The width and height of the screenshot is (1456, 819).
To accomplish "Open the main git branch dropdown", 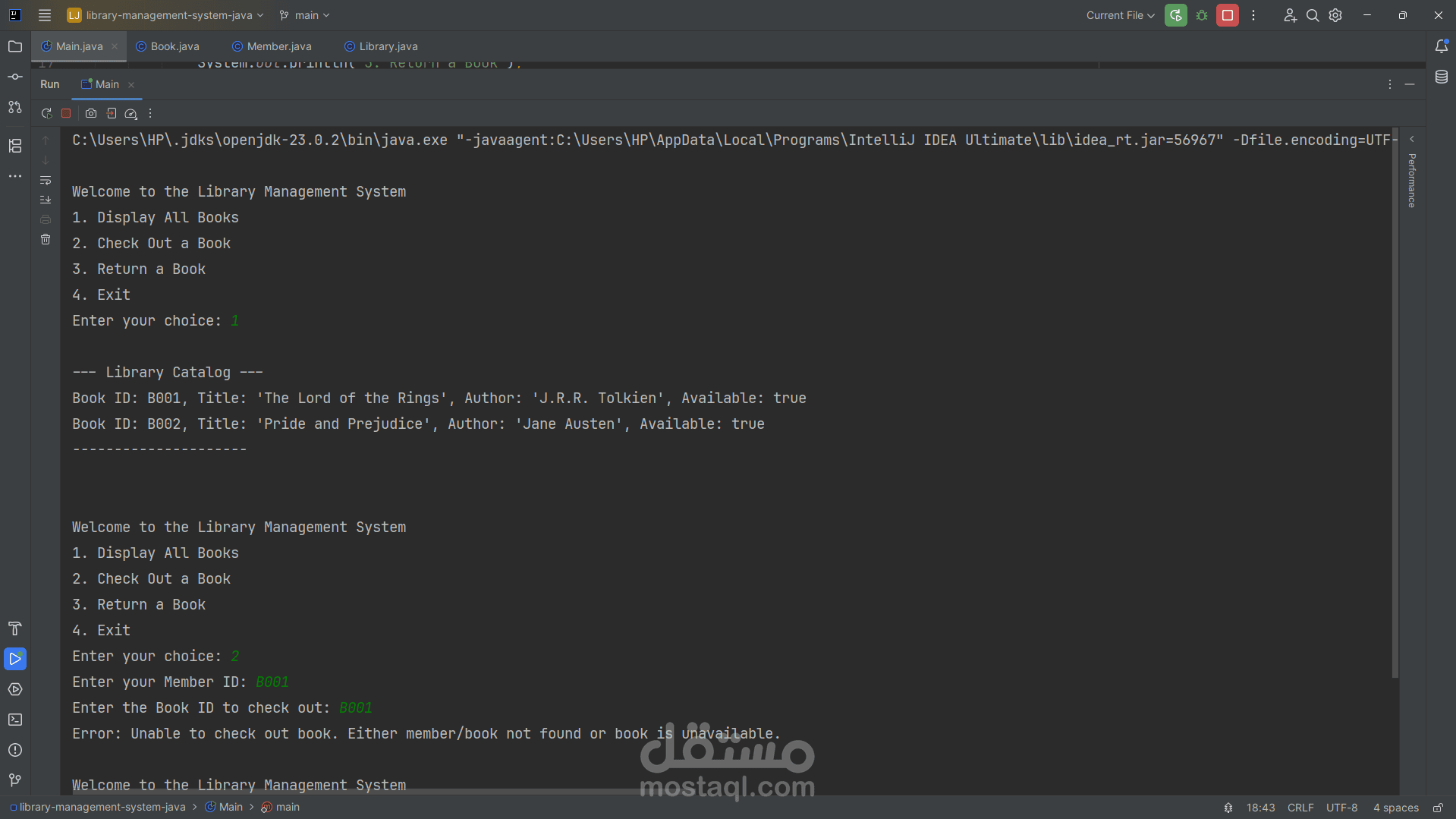I will tap(304, 15).
